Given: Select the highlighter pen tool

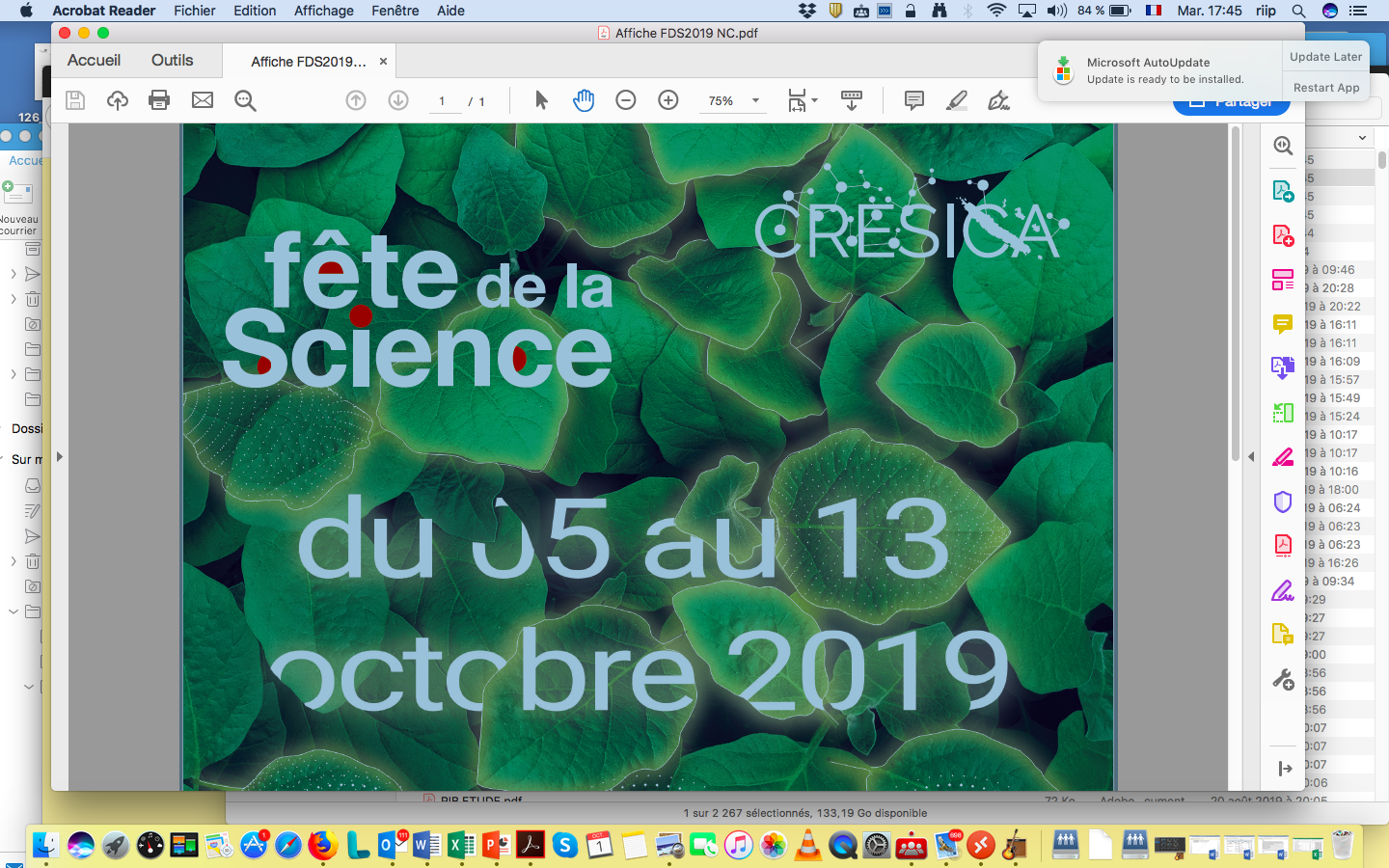Looking at the screenshot, I should tap(957, 100).
